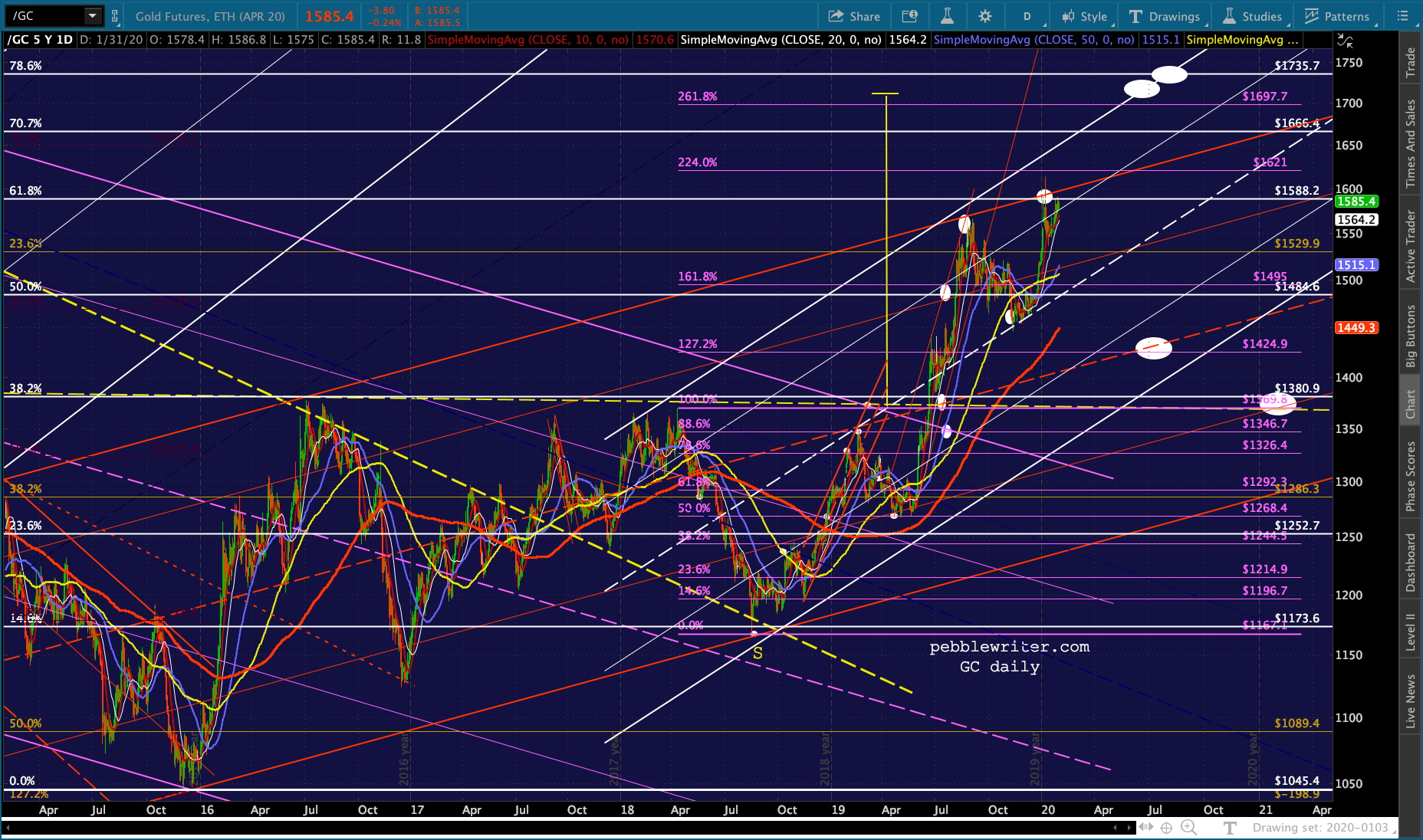The height and width of the screenshot is (840, 1423).
Task: Click the 224.0% Fibonacci extension label
Action: click(698, 162)
